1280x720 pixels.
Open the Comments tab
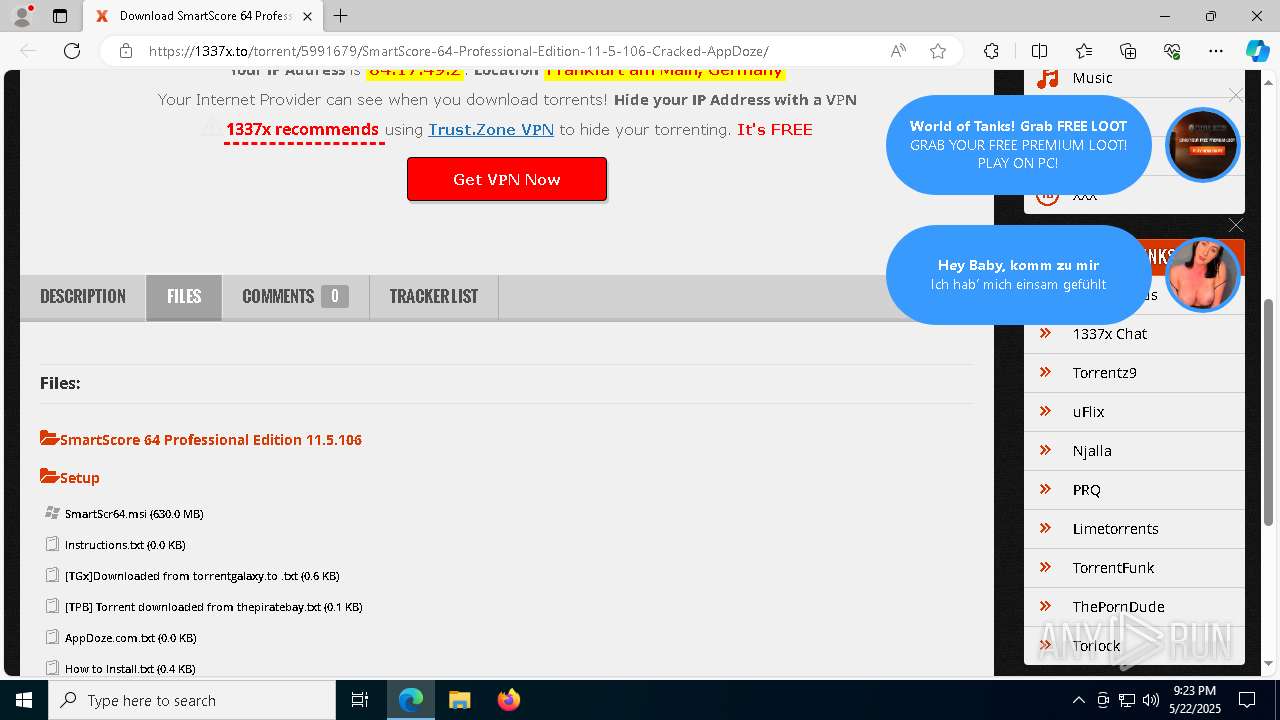click(x=295, y=296)
